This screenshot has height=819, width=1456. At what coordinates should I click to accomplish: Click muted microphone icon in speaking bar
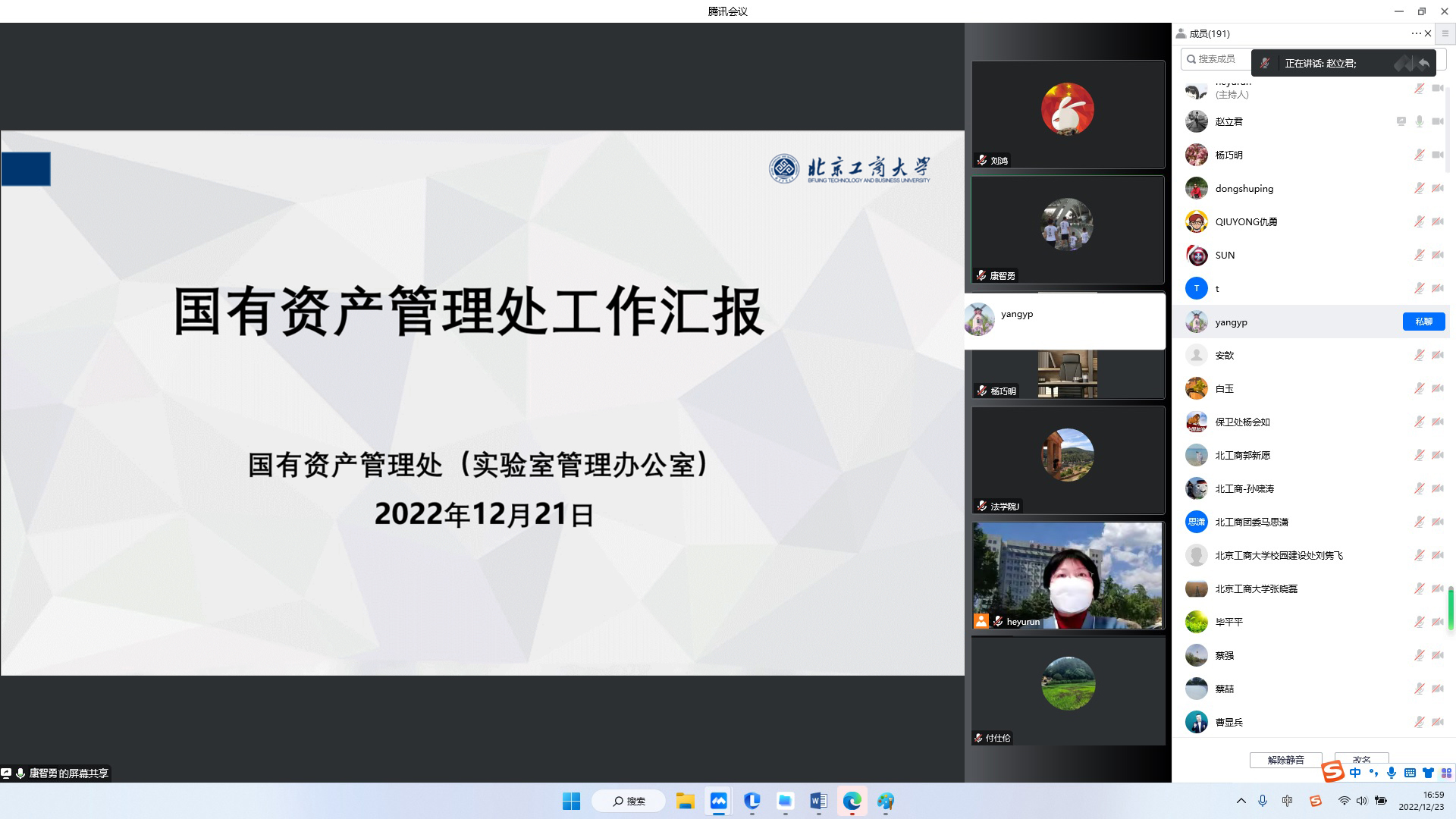(x=1265, y=64)
